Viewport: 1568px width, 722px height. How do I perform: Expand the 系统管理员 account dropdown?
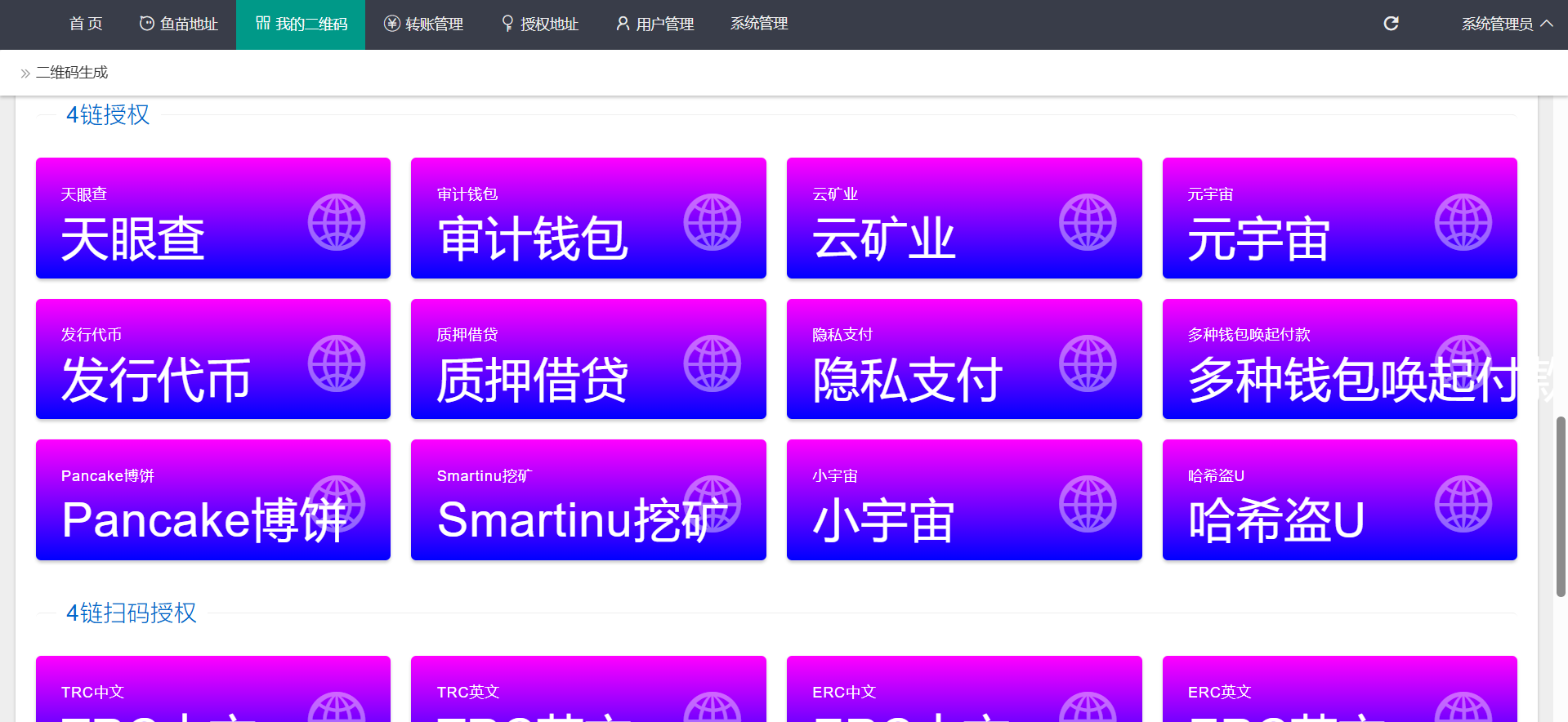(x=1506, y=25)
